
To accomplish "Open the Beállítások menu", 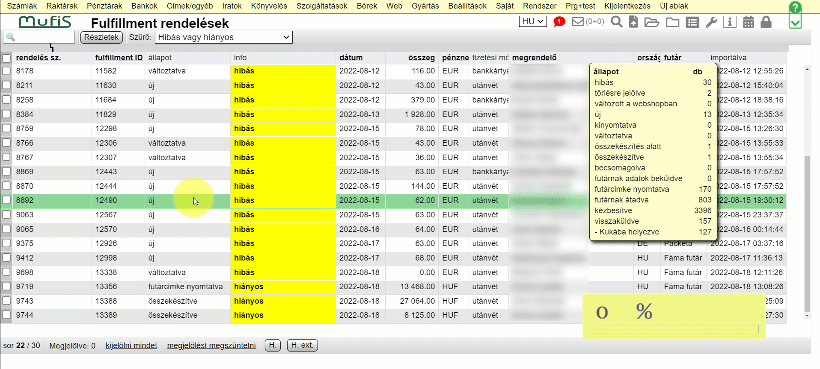I will [466, 6].
